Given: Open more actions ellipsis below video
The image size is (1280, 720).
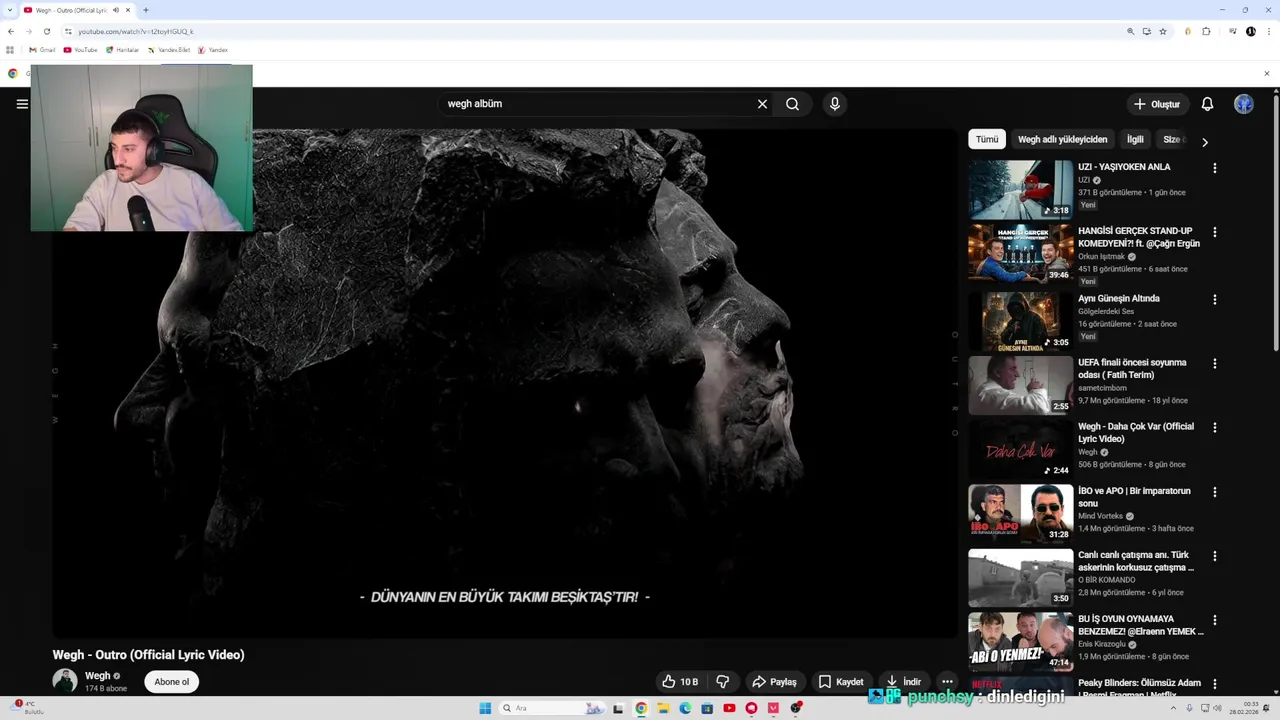Looking at the screenshot, I should click(x=947, y=682).
